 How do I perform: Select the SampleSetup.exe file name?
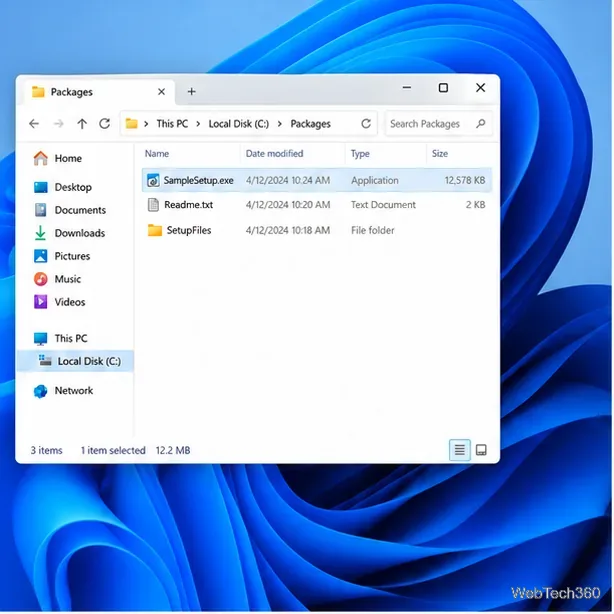click(199, 181)
